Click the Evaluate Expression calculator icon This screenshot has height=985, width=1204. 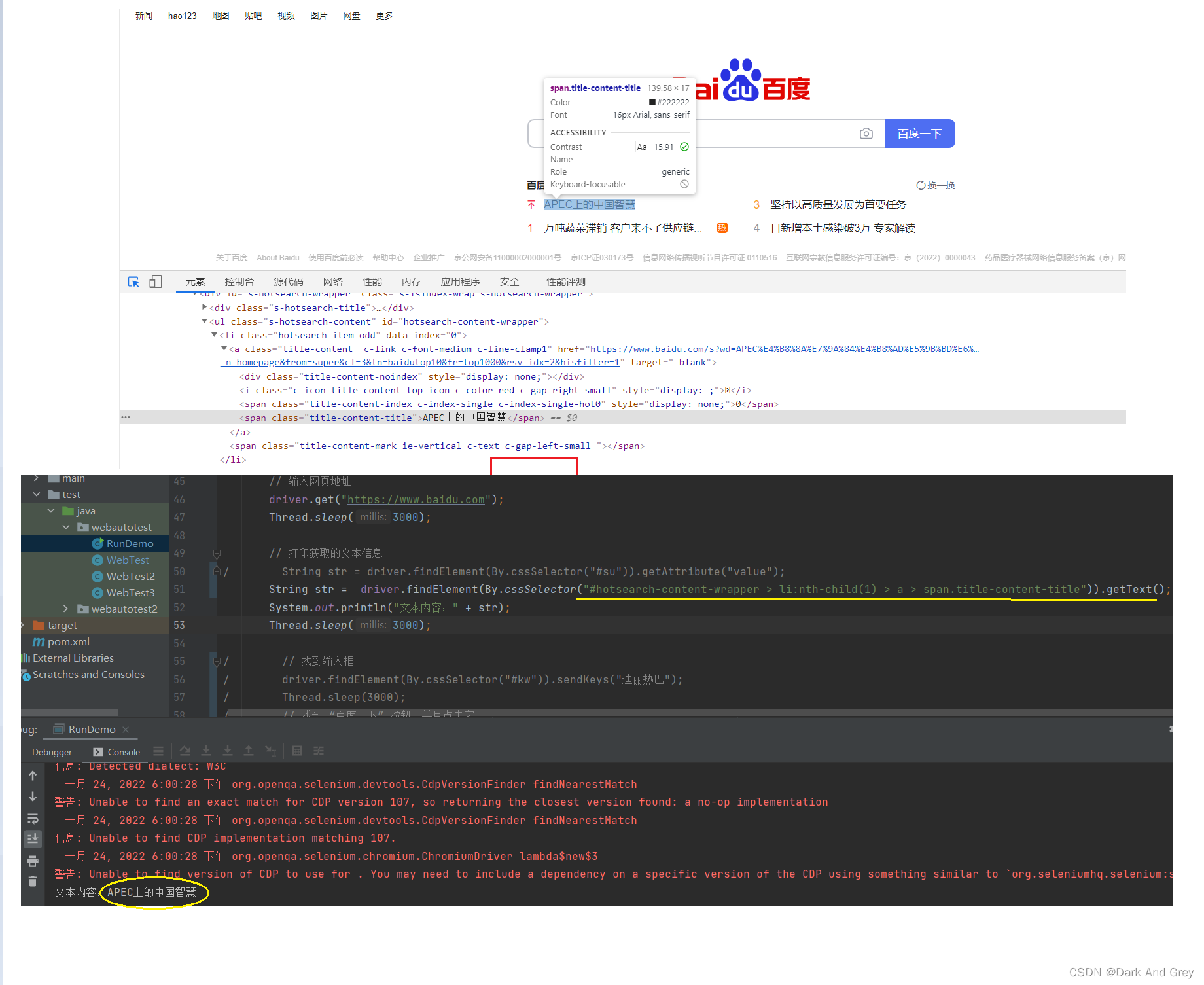[297, 751]
